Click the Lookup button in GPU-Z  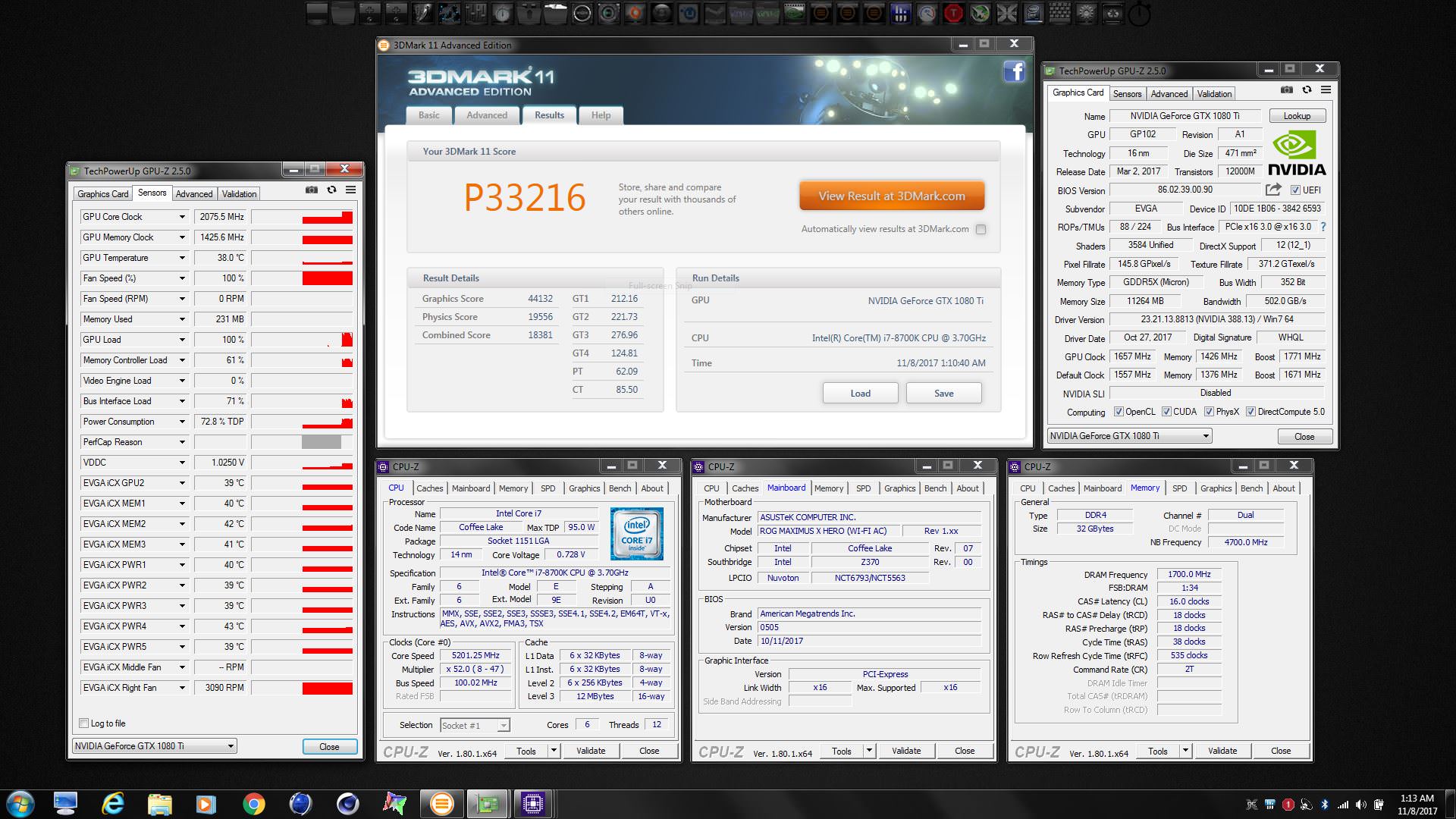click(x=1297, y=116)
